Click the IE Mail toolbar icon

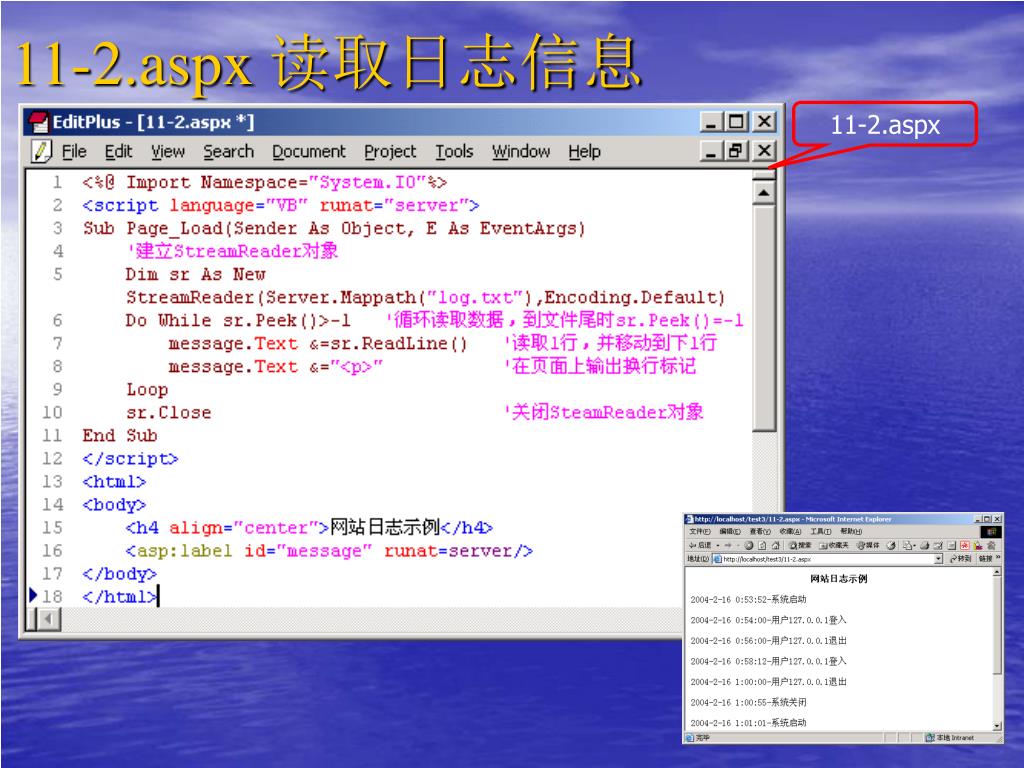909,545
